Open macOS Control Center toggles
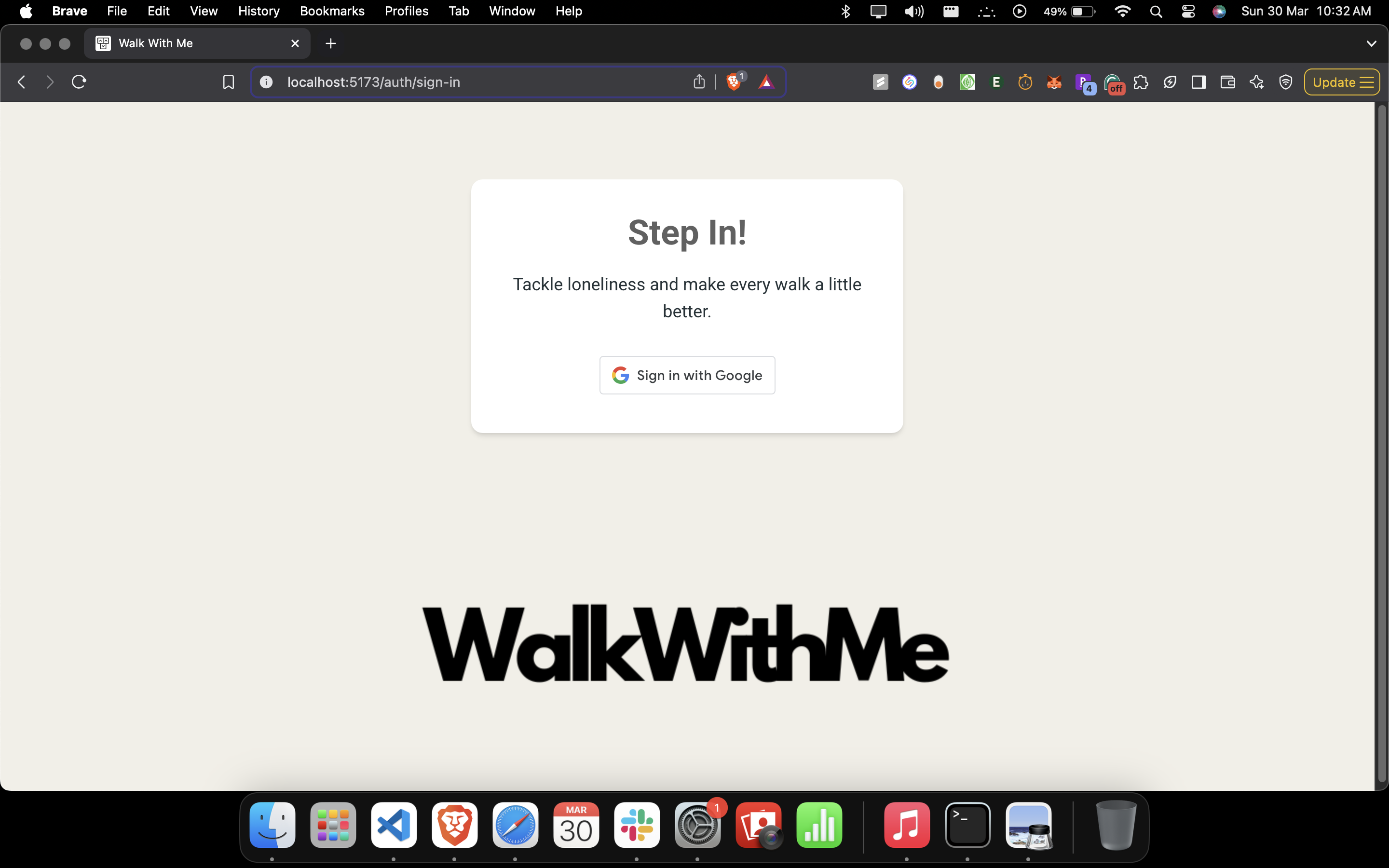 pyautogui.click(x=1188, y=12)
